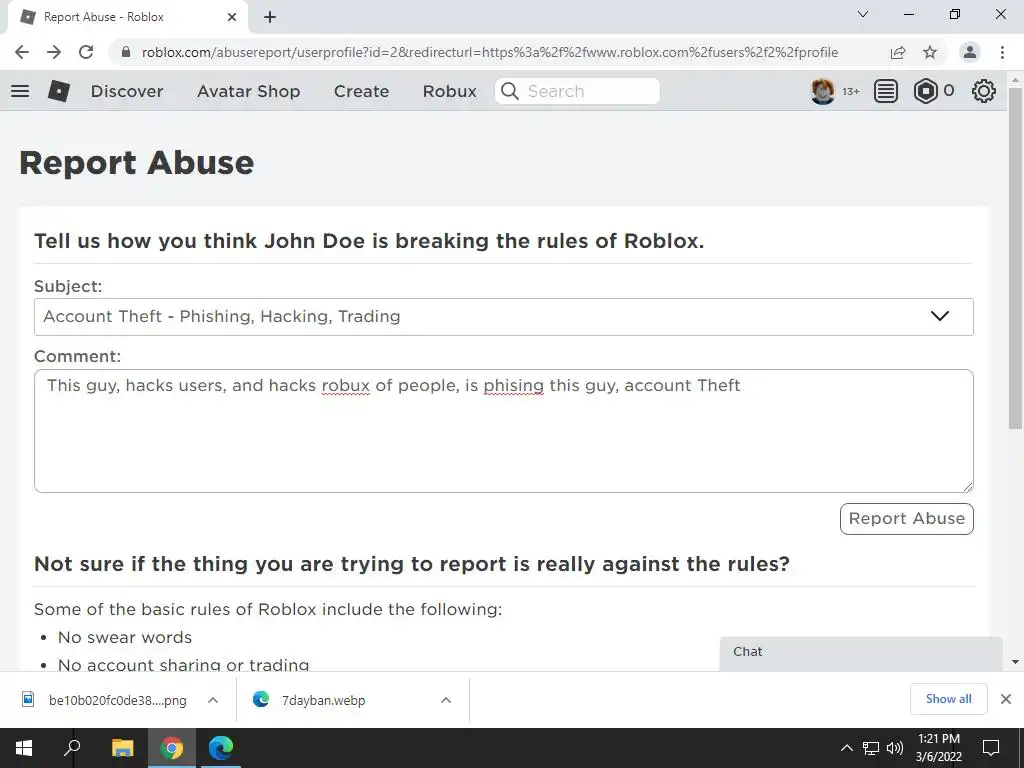This screenshot has height=768, width=1024.
Task: Open the volume tray icon
Action: (x=895, y=748)
